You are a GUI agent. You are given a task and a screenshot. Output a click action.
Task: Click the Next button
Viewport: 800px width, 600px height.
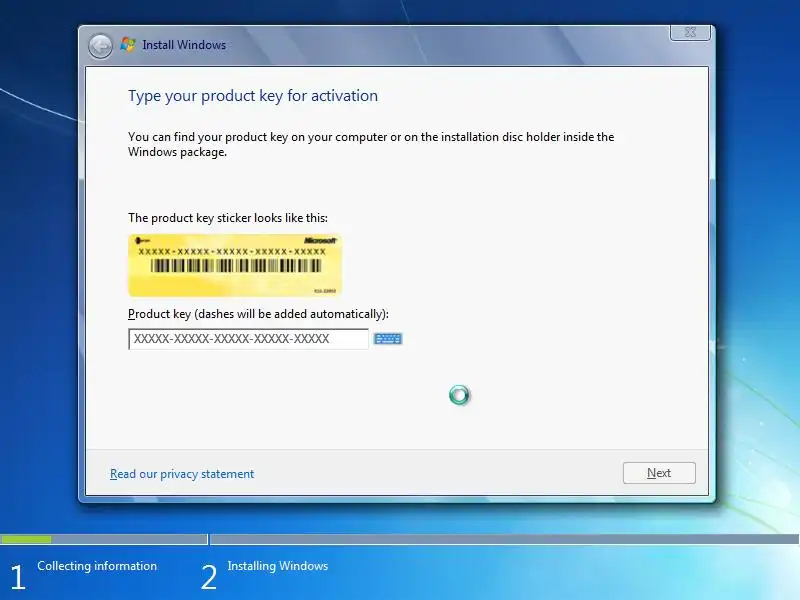coord(659,473)
